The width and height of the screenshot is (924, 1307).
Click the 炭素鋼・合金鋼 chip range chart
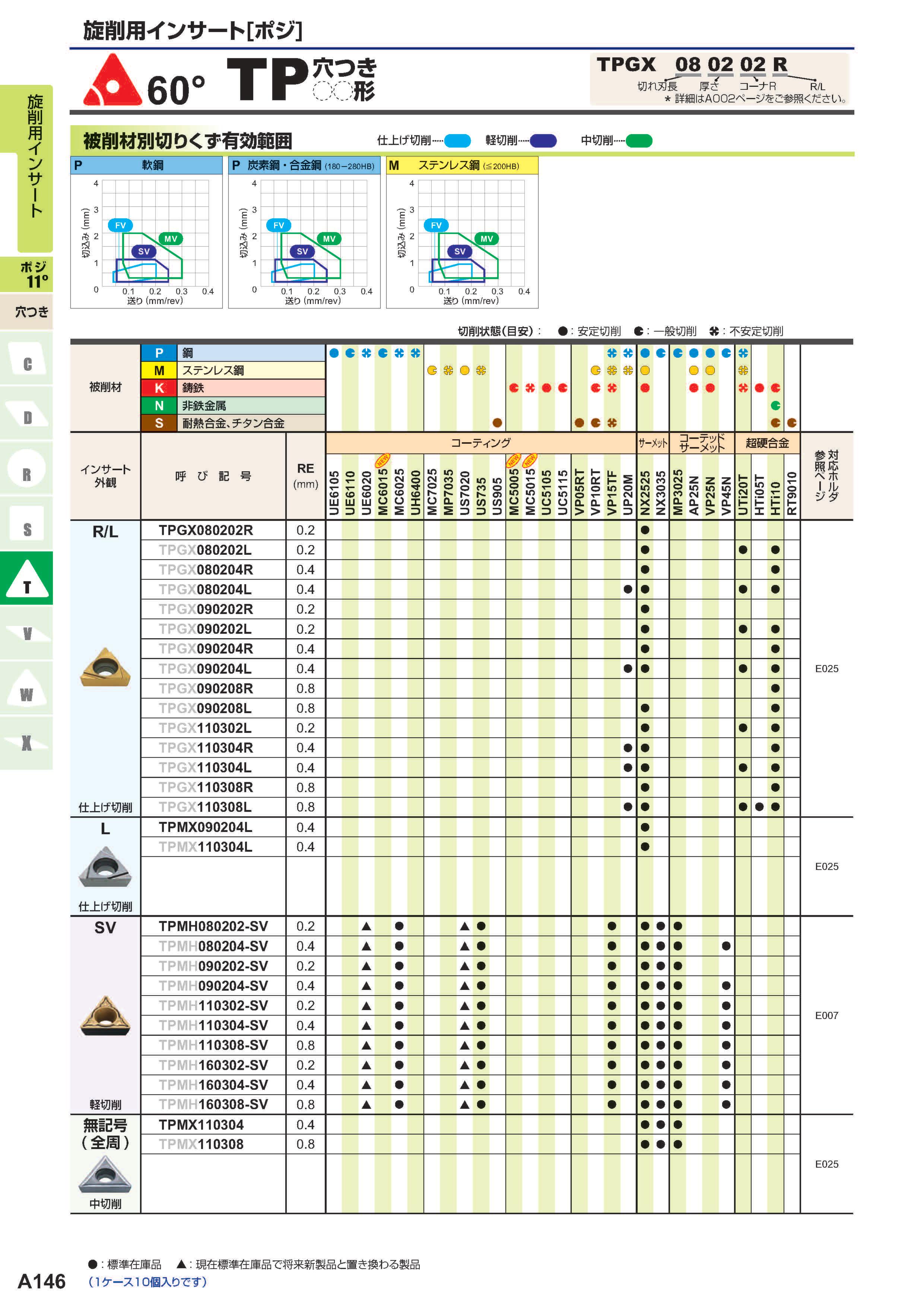304,233
